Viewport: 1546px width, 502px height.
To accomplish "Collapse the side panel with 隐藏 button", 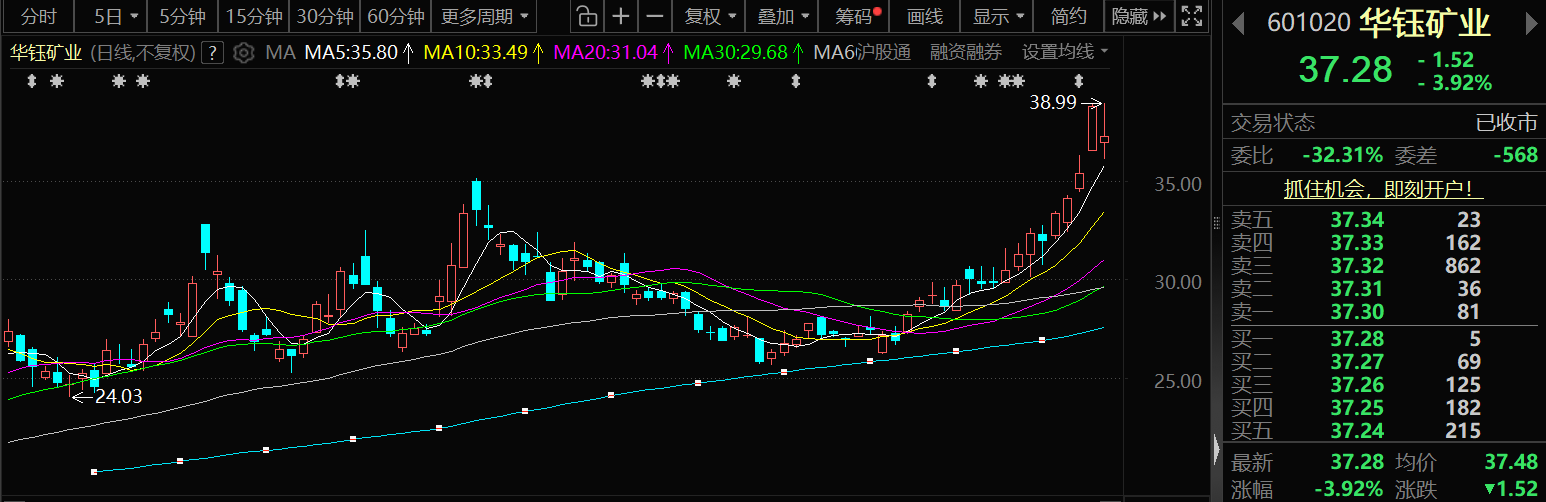I will click(1138, 16).
